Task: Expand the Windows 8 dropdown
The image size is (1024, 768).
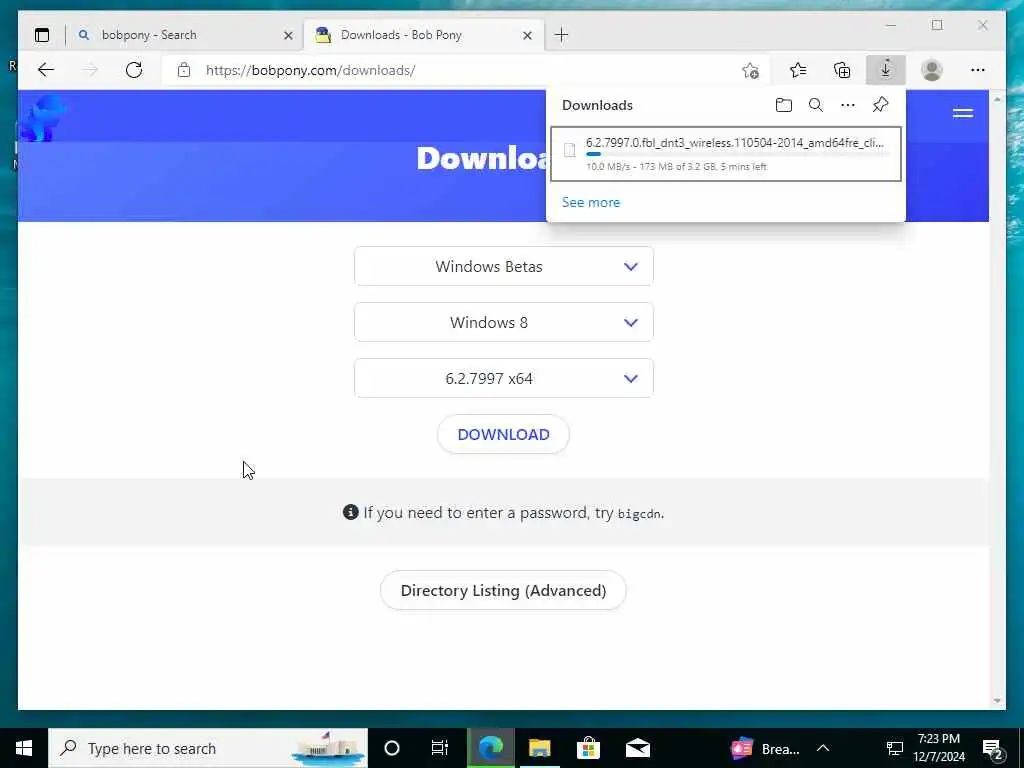Action: click(504, 323)
